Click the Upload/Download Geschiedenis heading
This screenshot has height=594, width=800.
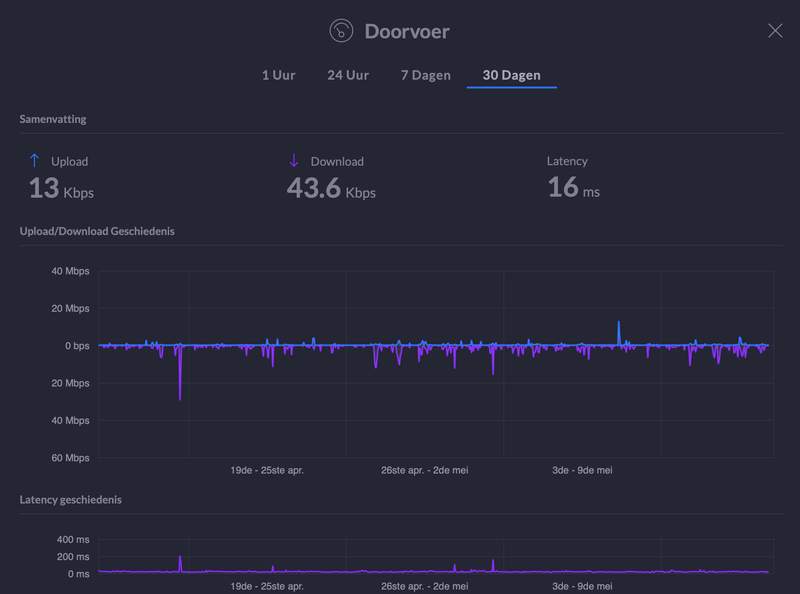click(x=97, y=231)
